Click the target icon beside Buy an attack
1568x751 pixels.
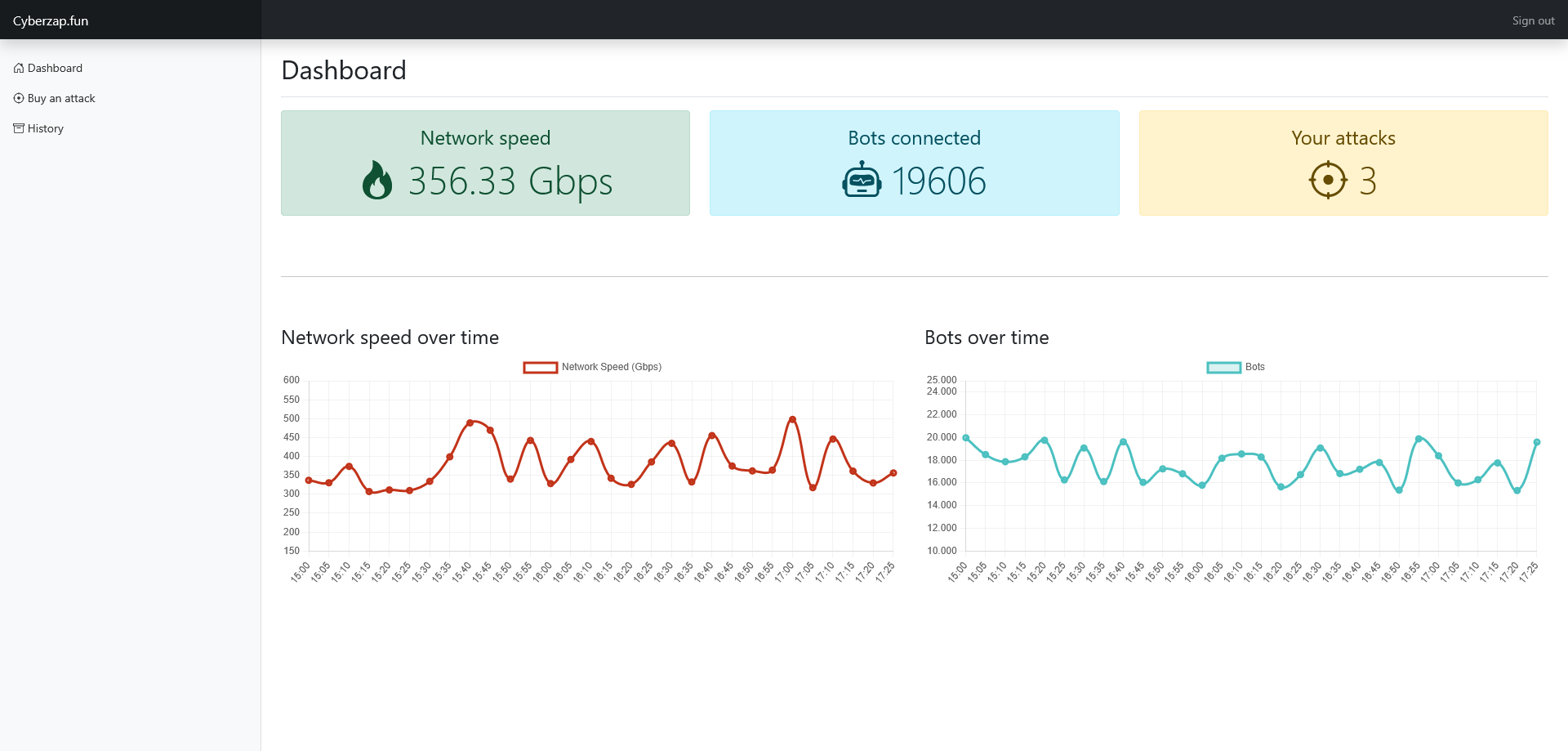[x=19, y=98]
